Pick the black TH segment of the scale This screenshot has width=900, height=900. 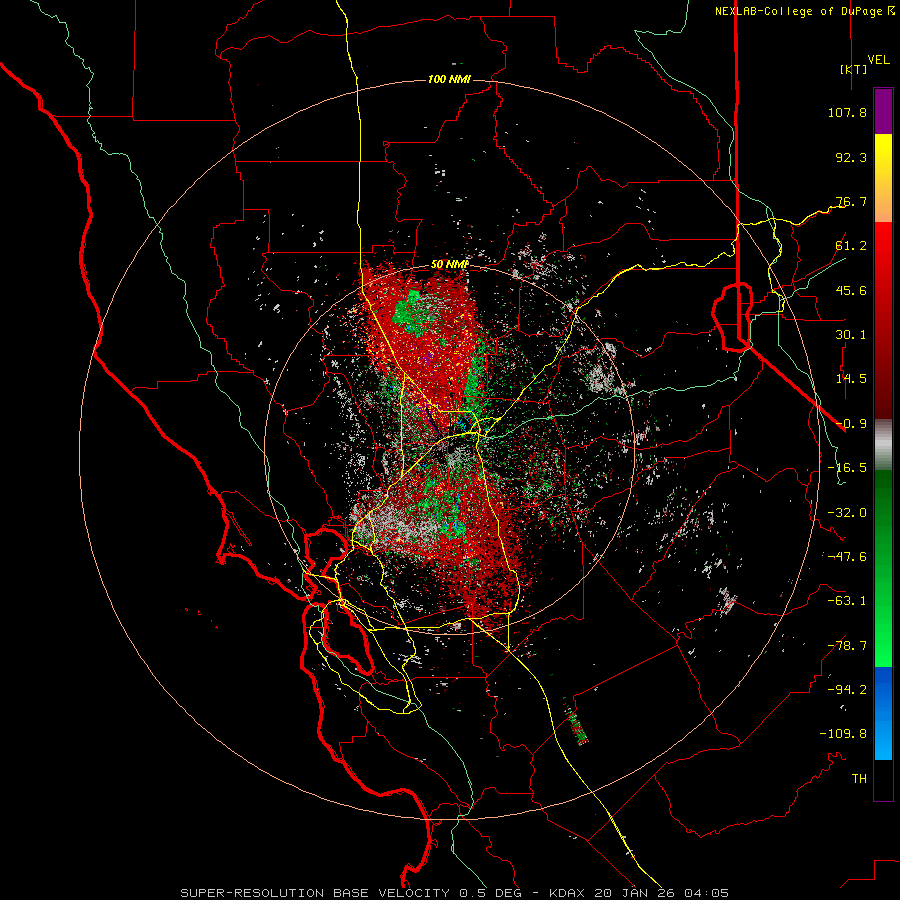(883, 780)
